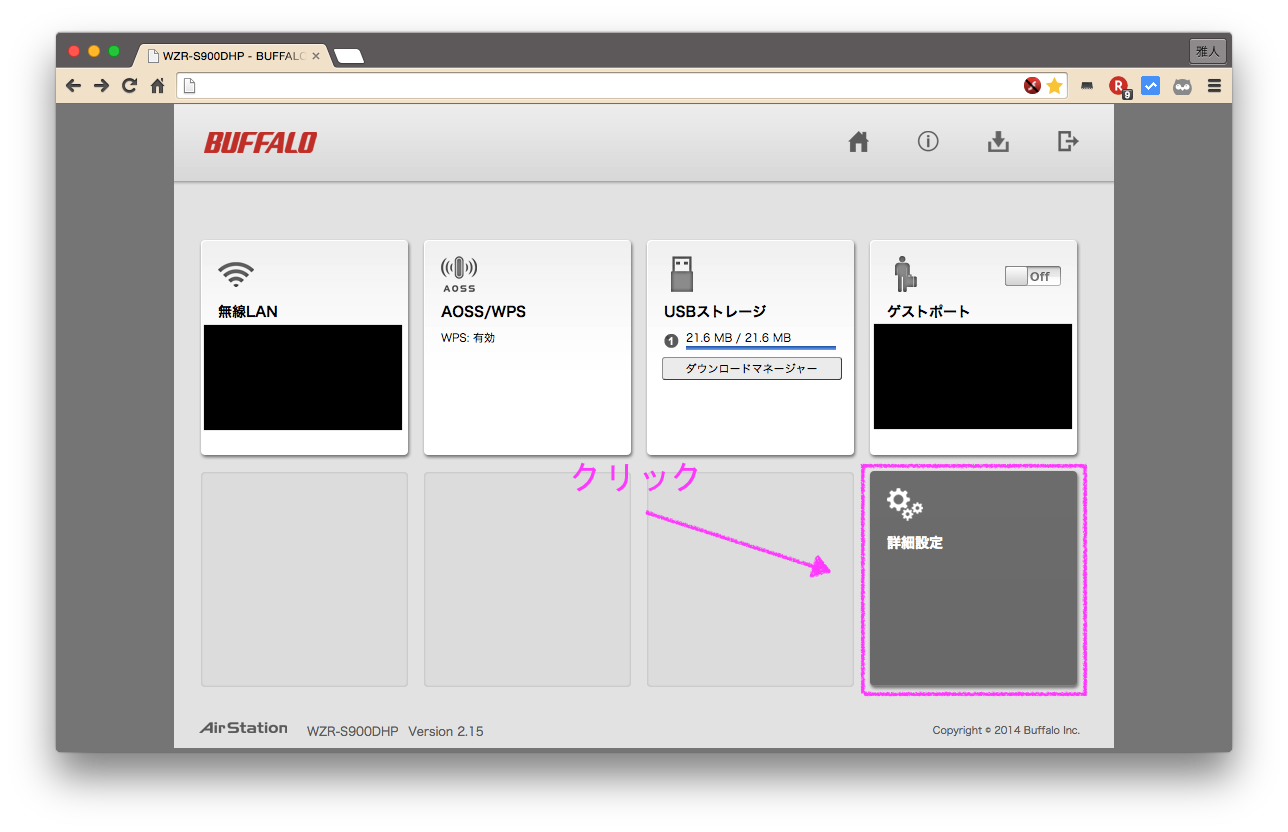Click the AirStation logo in footer
1288x832 pixels.
pyautogui.click(x=244, y=728)
